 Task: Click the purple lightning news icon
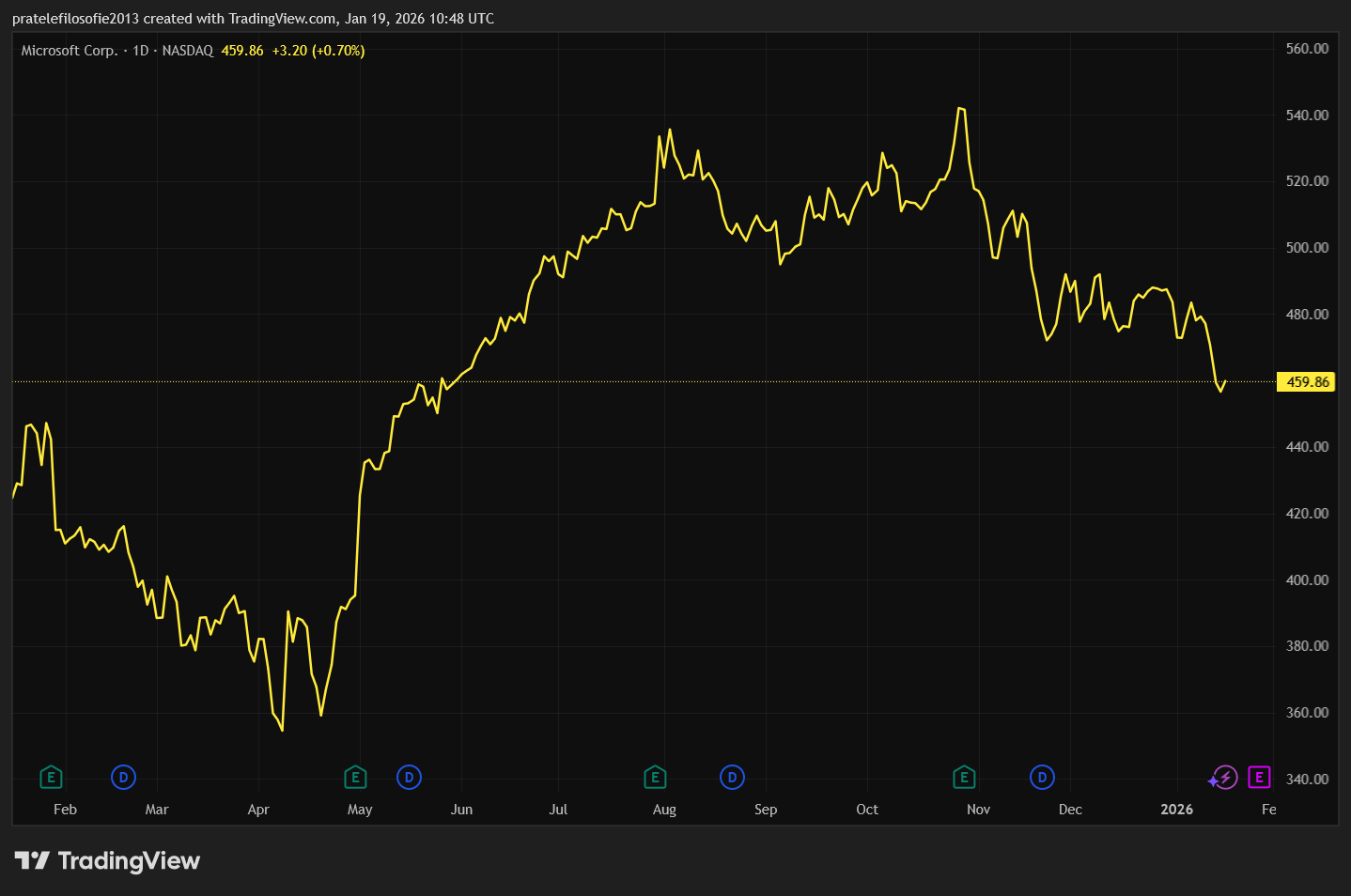[1224, 778]
